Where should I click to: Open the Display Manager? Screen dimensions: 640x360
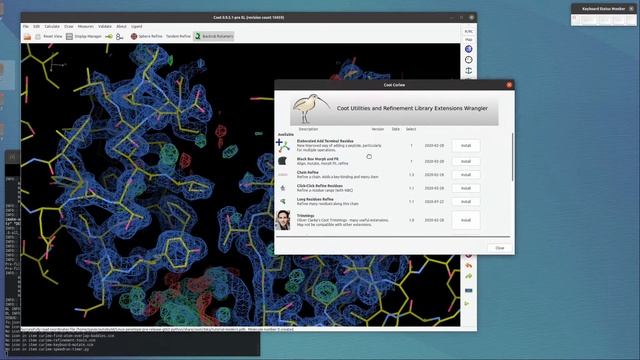[x=84, y=36]
